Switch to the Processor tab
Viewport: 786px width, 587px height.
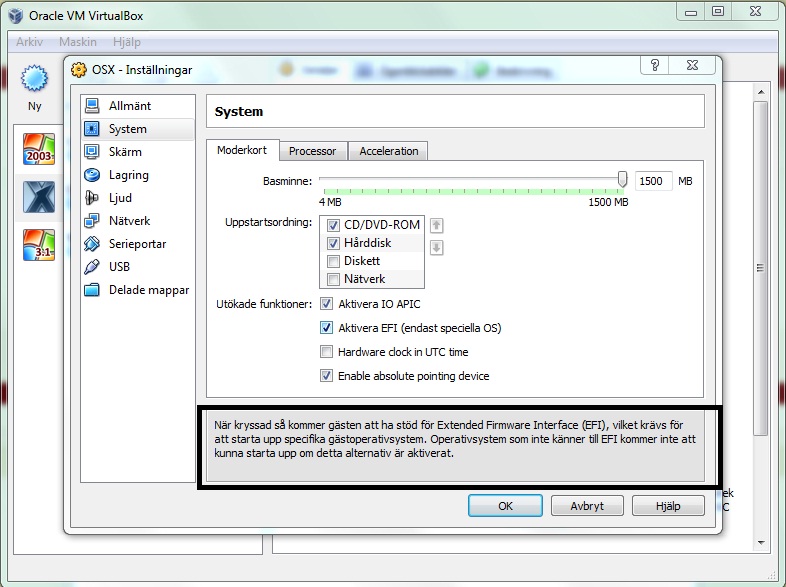313,151
